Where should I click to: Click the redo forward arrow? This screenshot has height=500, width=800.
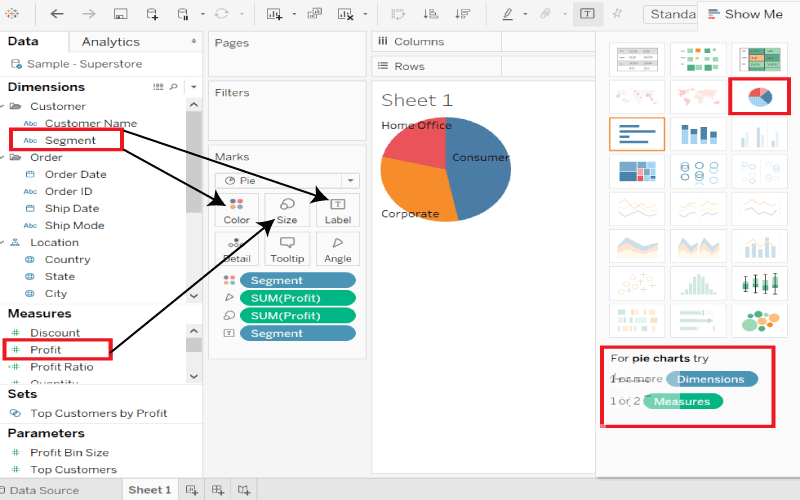[x=89, y=14]
